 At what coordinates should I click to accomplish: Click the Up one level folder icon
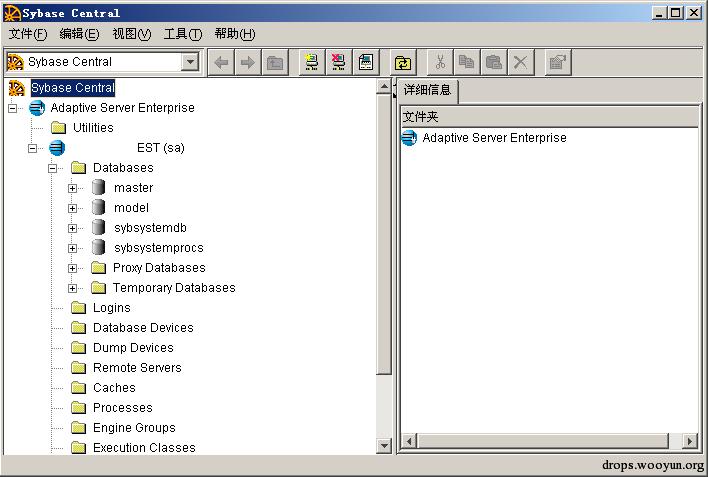275,62
